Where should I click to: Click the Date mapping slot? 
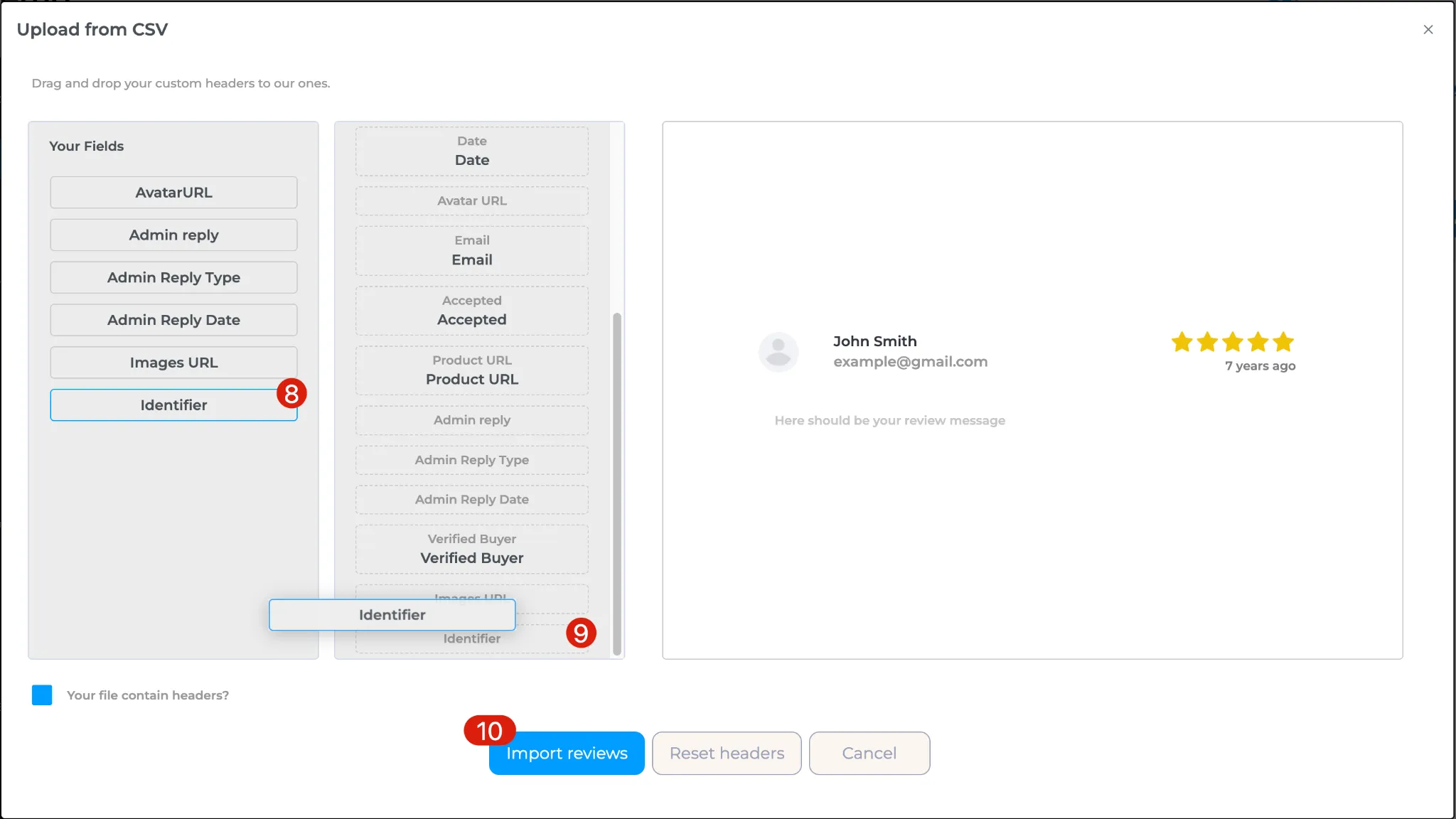[471, 151]
